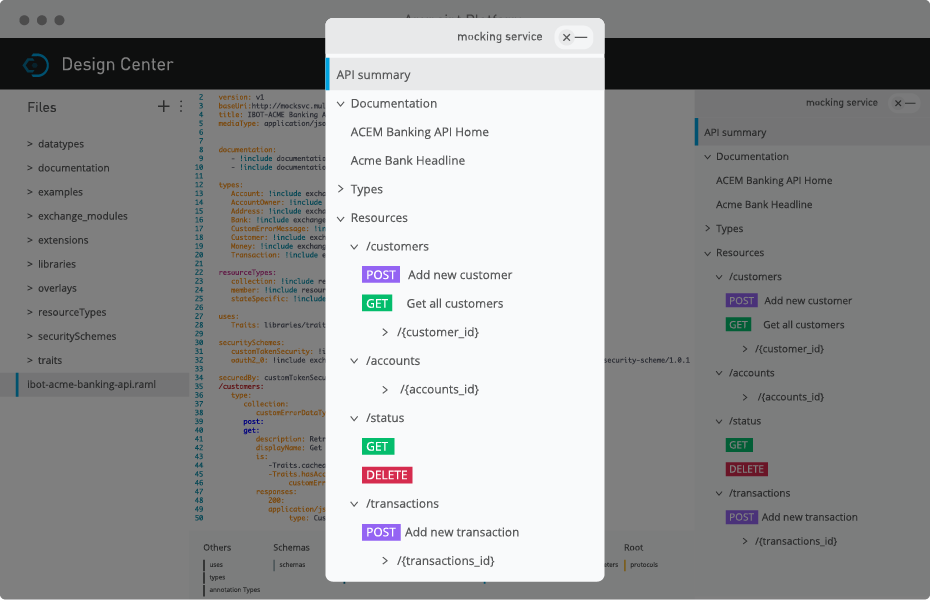The height and width of the screenshot is (600, 930).
Task: Expand /{transactions_id} in background right panel
Action: click(745, 541)
